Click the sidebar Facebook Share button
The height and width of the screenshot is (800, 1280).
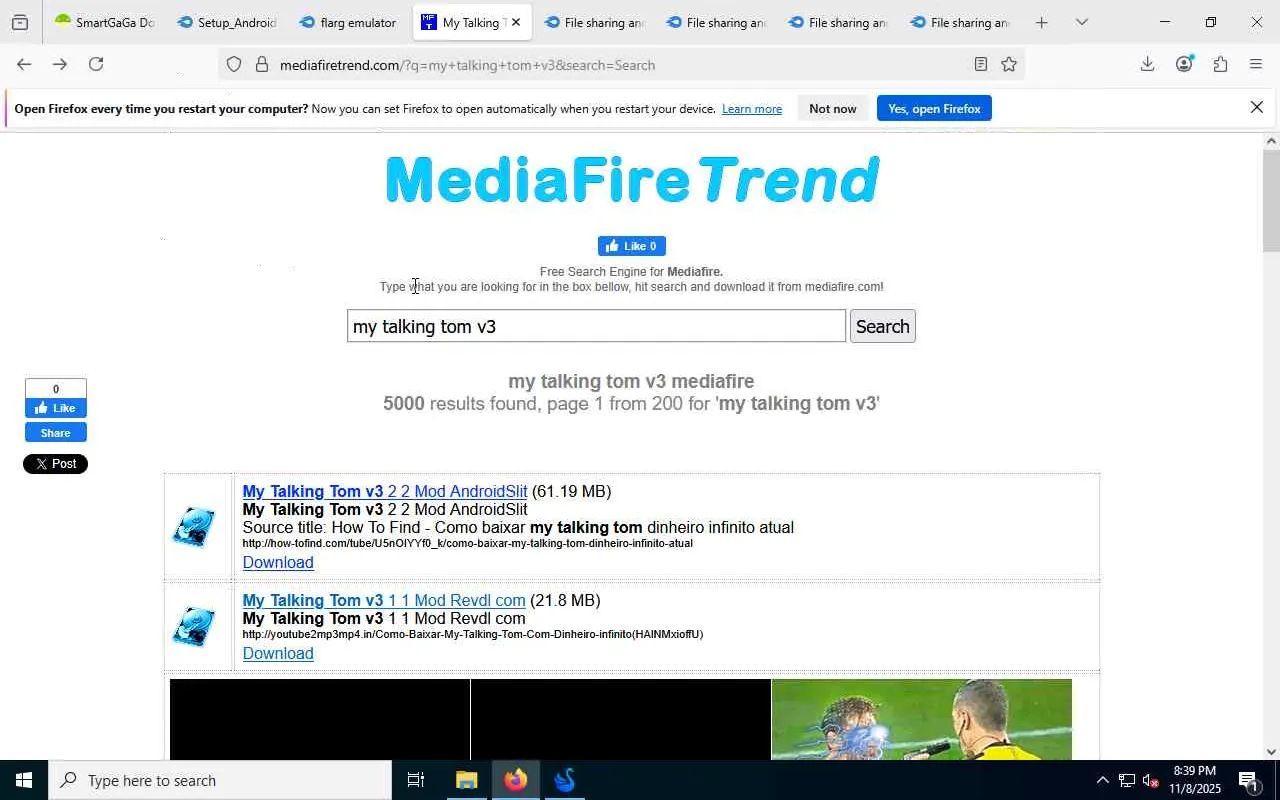click(56, 432)
